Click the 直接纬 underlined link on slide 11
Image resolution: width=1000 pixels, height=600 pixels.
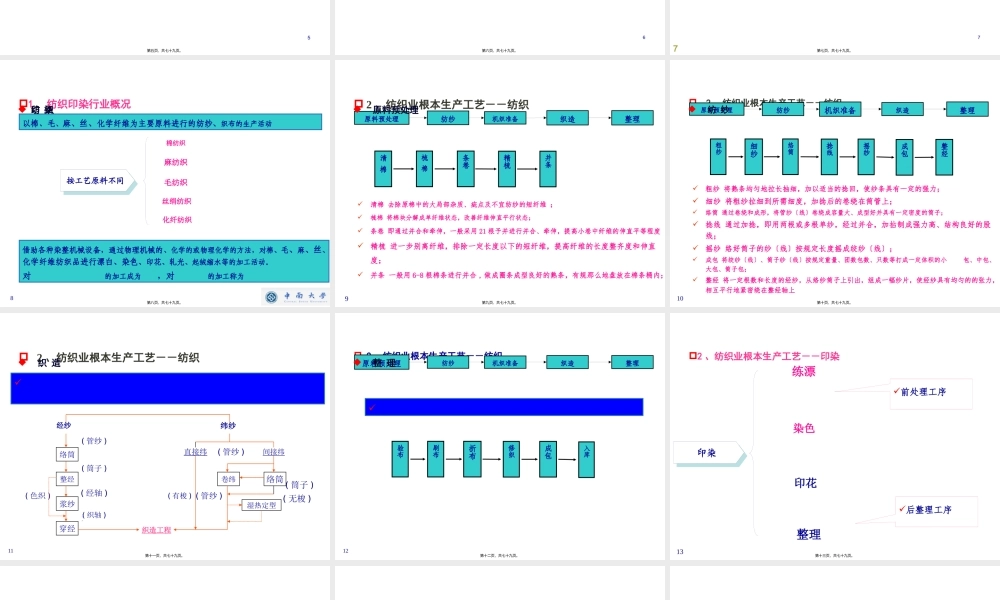(195, 452)
